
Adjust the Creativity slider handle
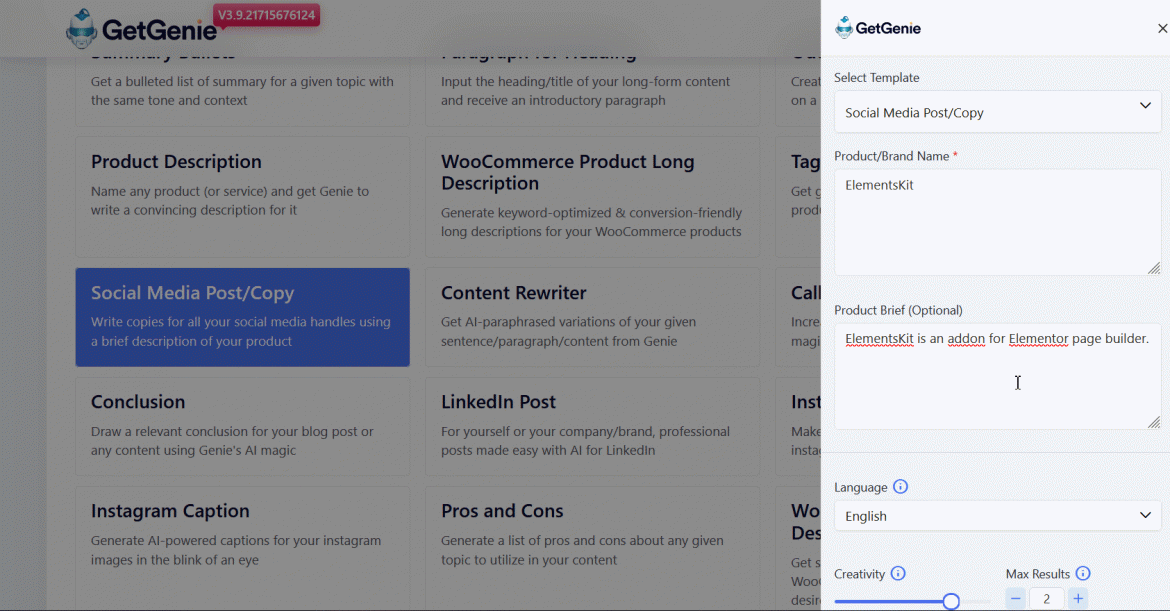coord(951,601)
